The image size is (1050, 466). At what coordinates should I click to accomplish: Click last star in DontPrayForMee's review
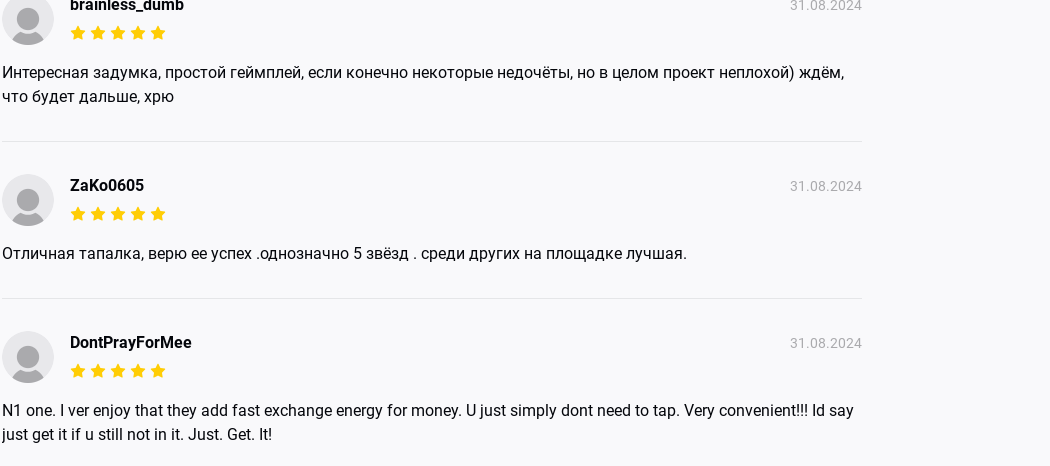coord(158,371)
